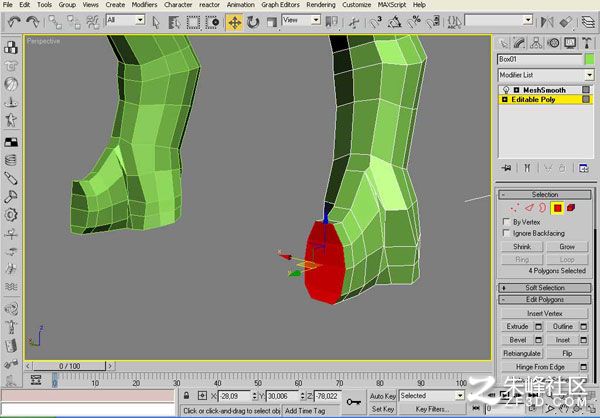Expand the Soft Selection rollout

coord(545,287)
